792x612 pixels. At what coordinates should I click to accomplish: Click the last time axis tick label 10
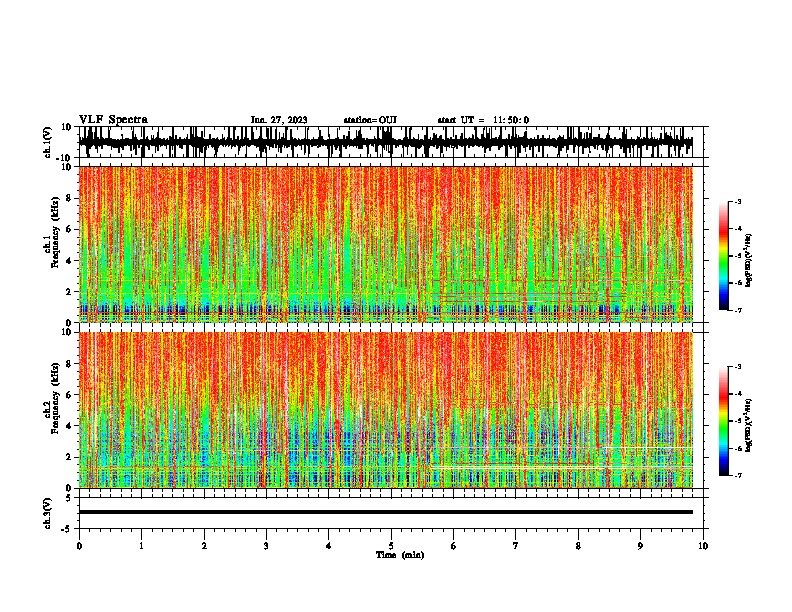pos(703,546)
